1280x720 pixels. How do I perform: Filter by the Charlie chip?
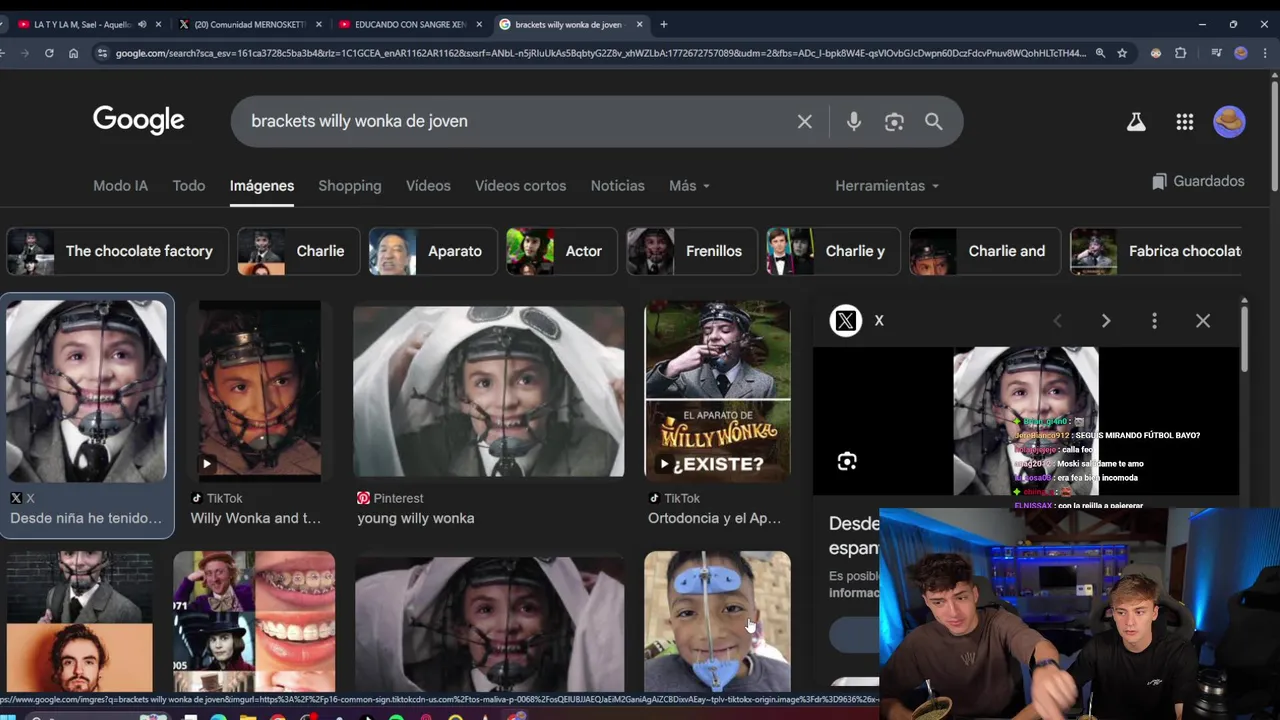[298, 251]
